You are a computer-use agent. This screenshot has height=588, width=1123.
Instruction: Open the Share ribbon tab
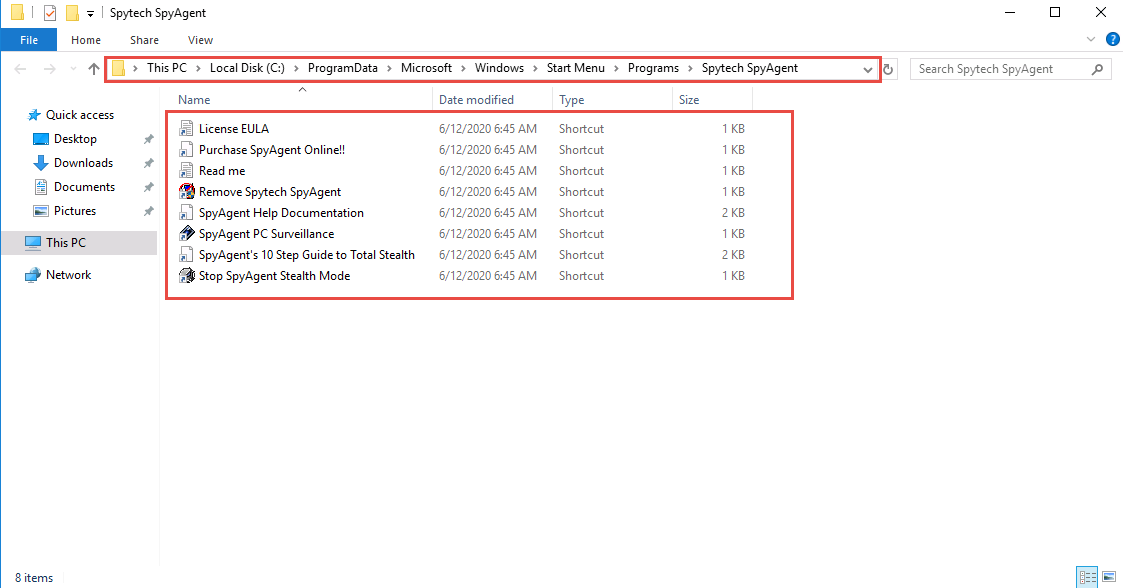point(145,40)
